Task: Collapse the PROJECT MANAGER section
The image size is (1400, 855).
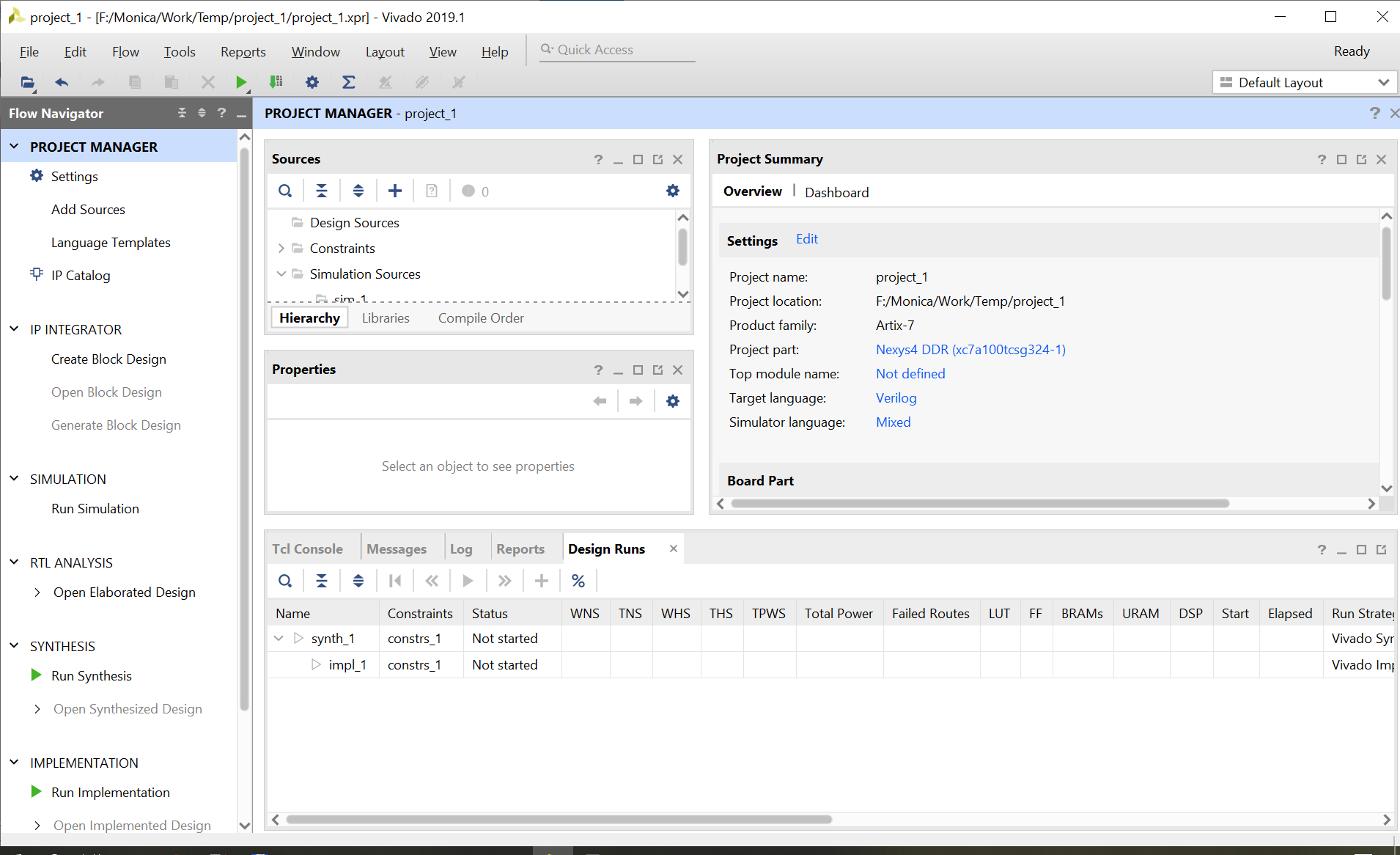Action: [14, 147]
